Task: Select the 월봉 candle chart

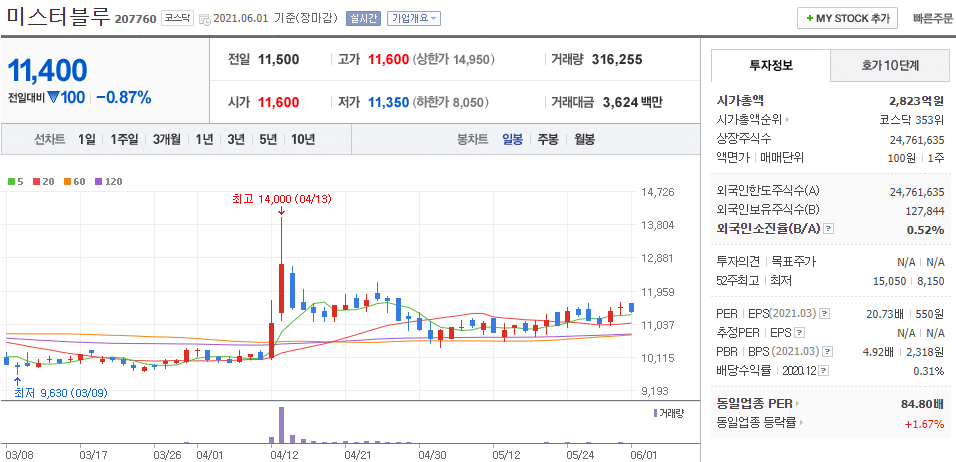Action: [x=584, y=139]
